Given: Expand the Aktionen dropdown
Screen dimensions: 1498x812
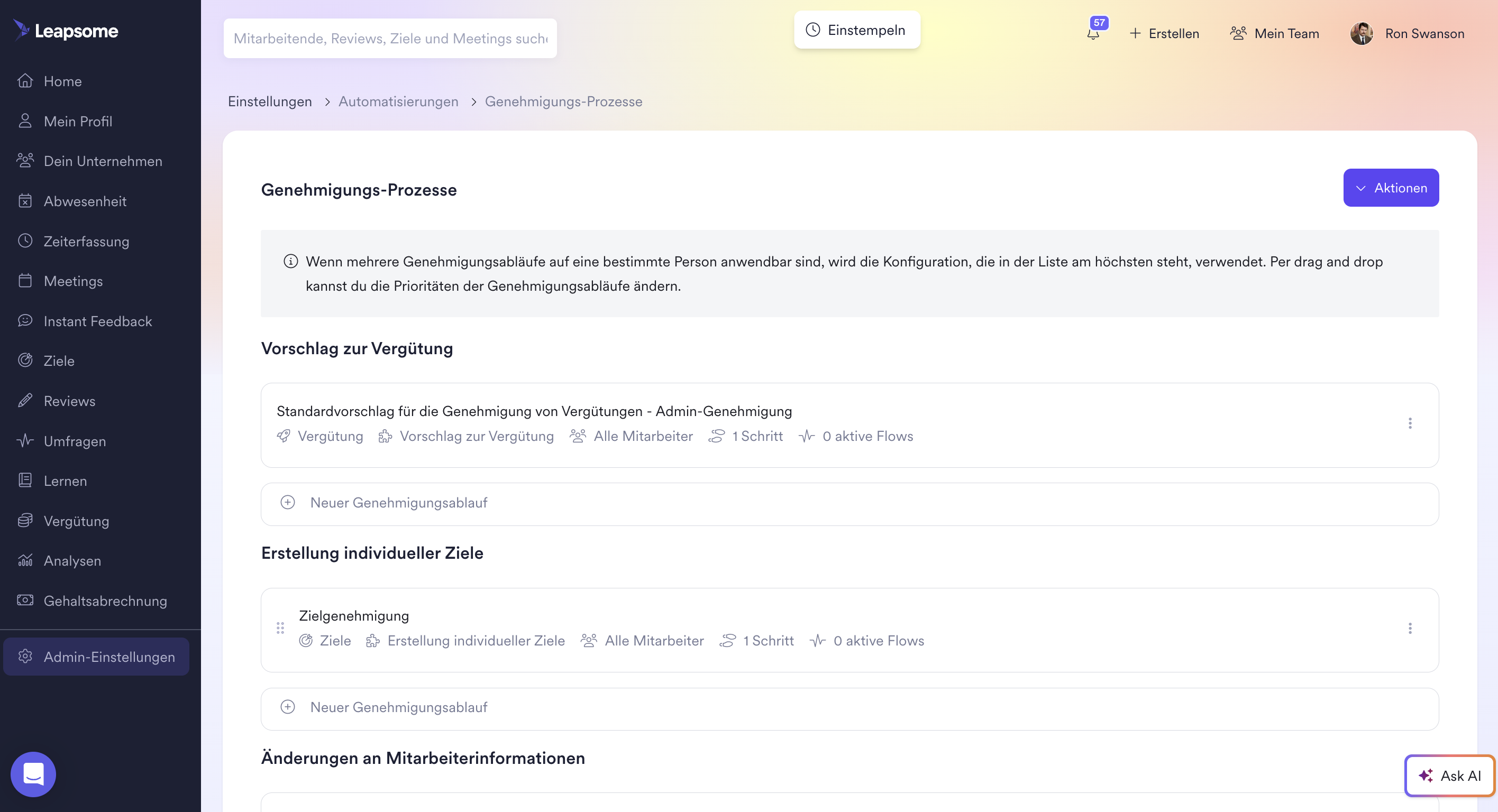Looking at the screenshot, I should [x=1391, y=188].
